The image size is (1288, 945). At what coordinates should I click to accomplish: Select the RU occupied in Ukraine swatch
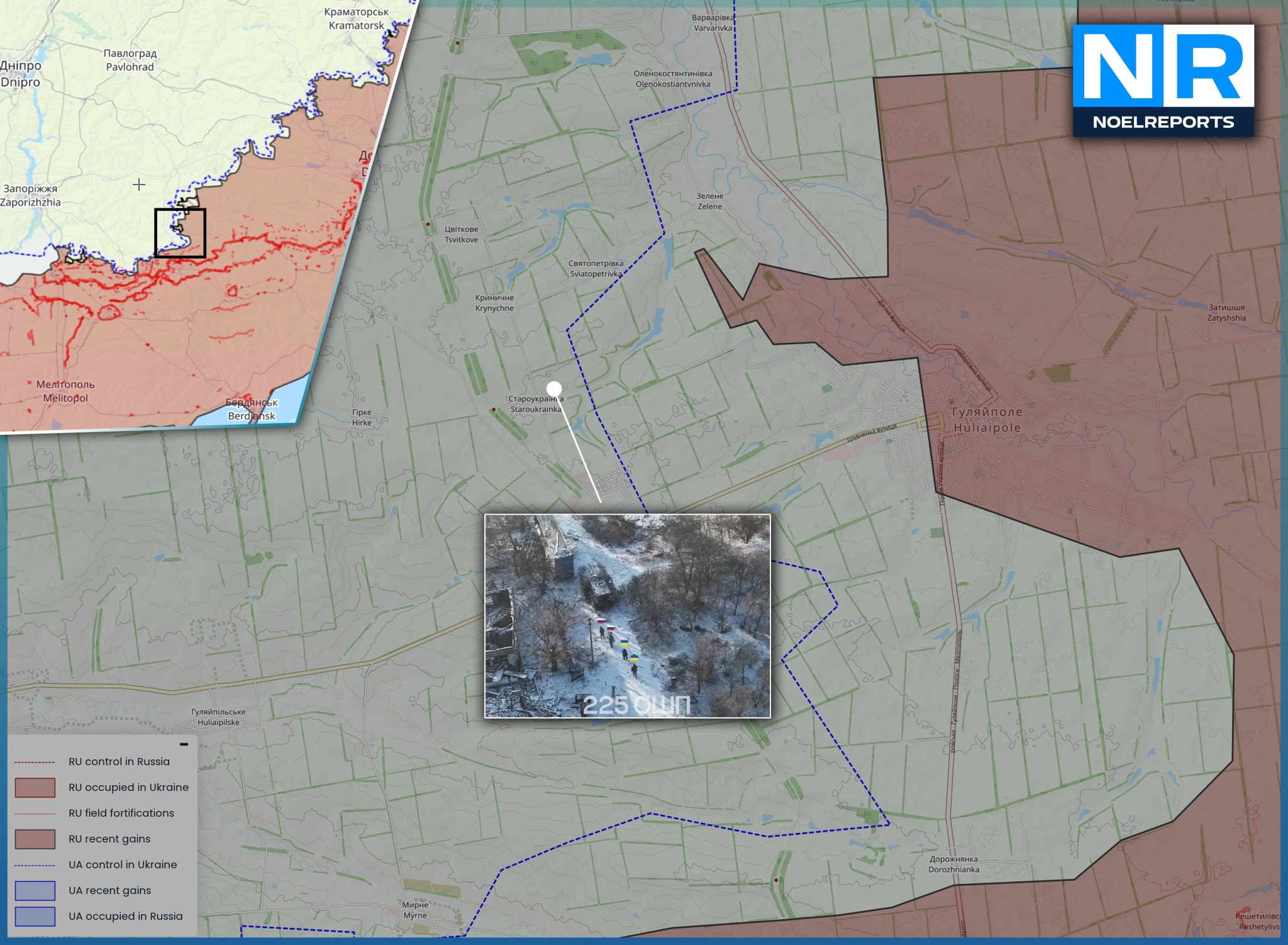[35, 788]
